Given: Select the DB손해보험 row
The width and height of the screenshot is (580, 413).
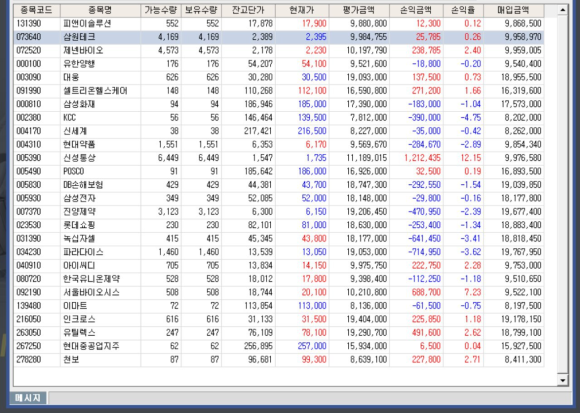Looking at the screenshot, I should [279, 185].
